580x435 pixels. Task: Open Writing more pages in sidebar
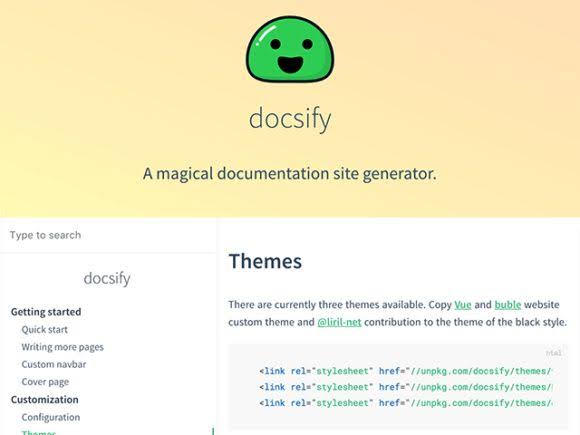pyautogui.click(x=63, y=347)
